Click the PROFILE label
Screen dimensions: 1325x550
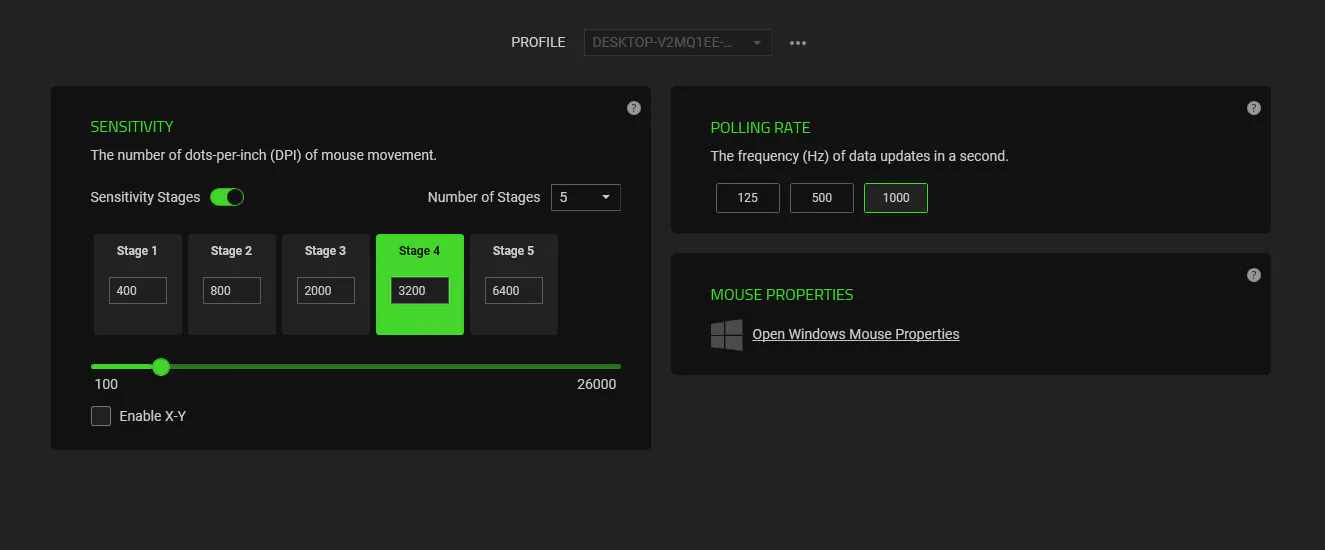click(x=538, y=42)
